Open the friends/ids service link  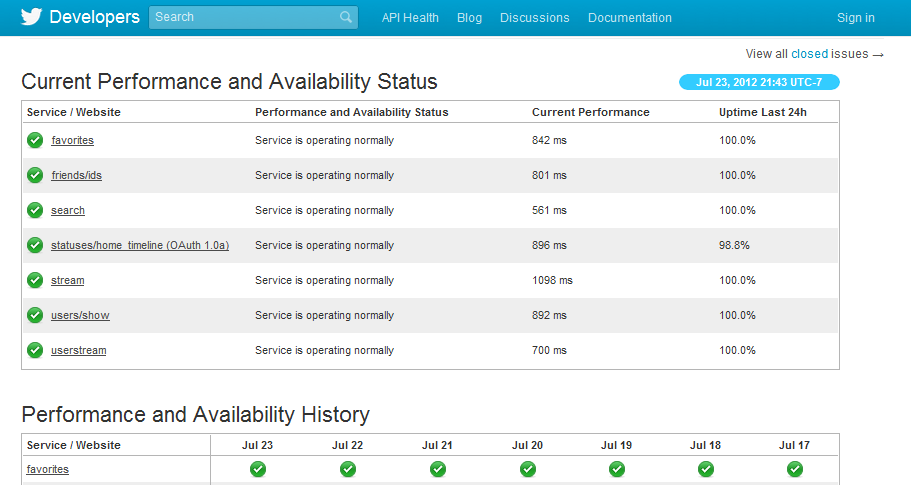pos(77,175)
